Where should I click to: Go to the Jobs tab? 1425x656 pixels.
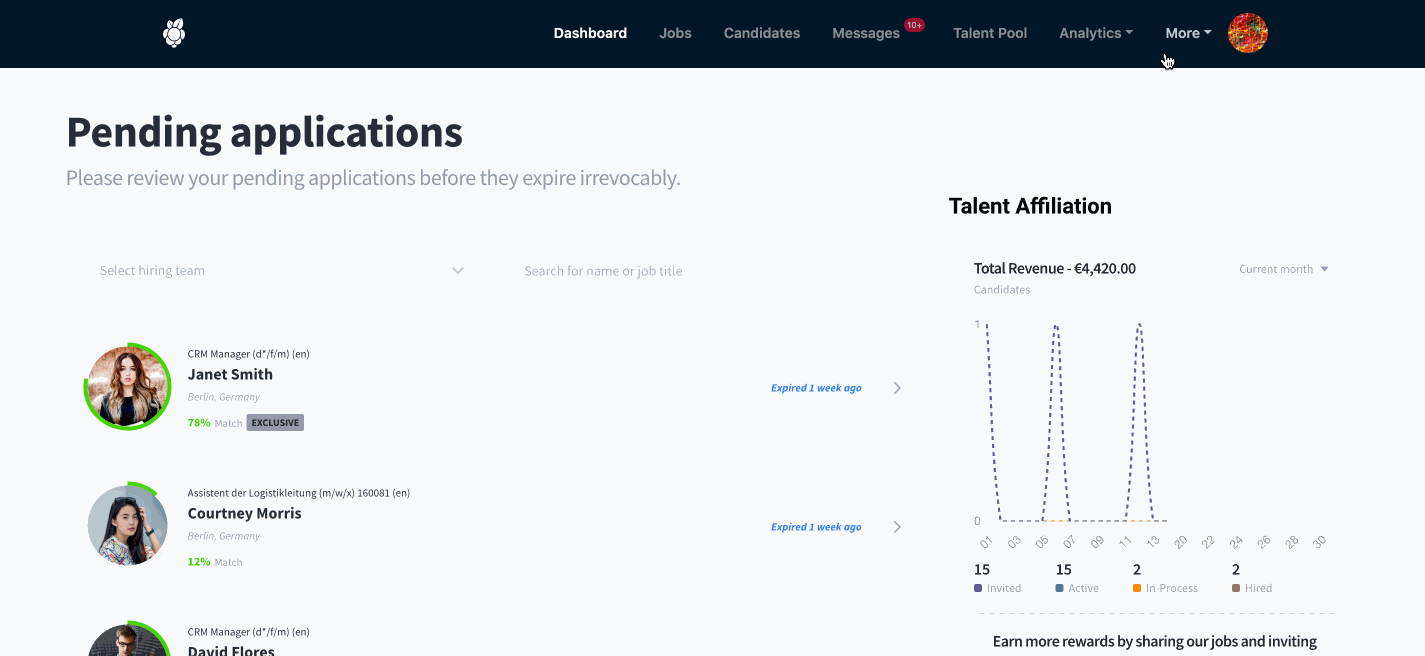(x=675, y=33)
